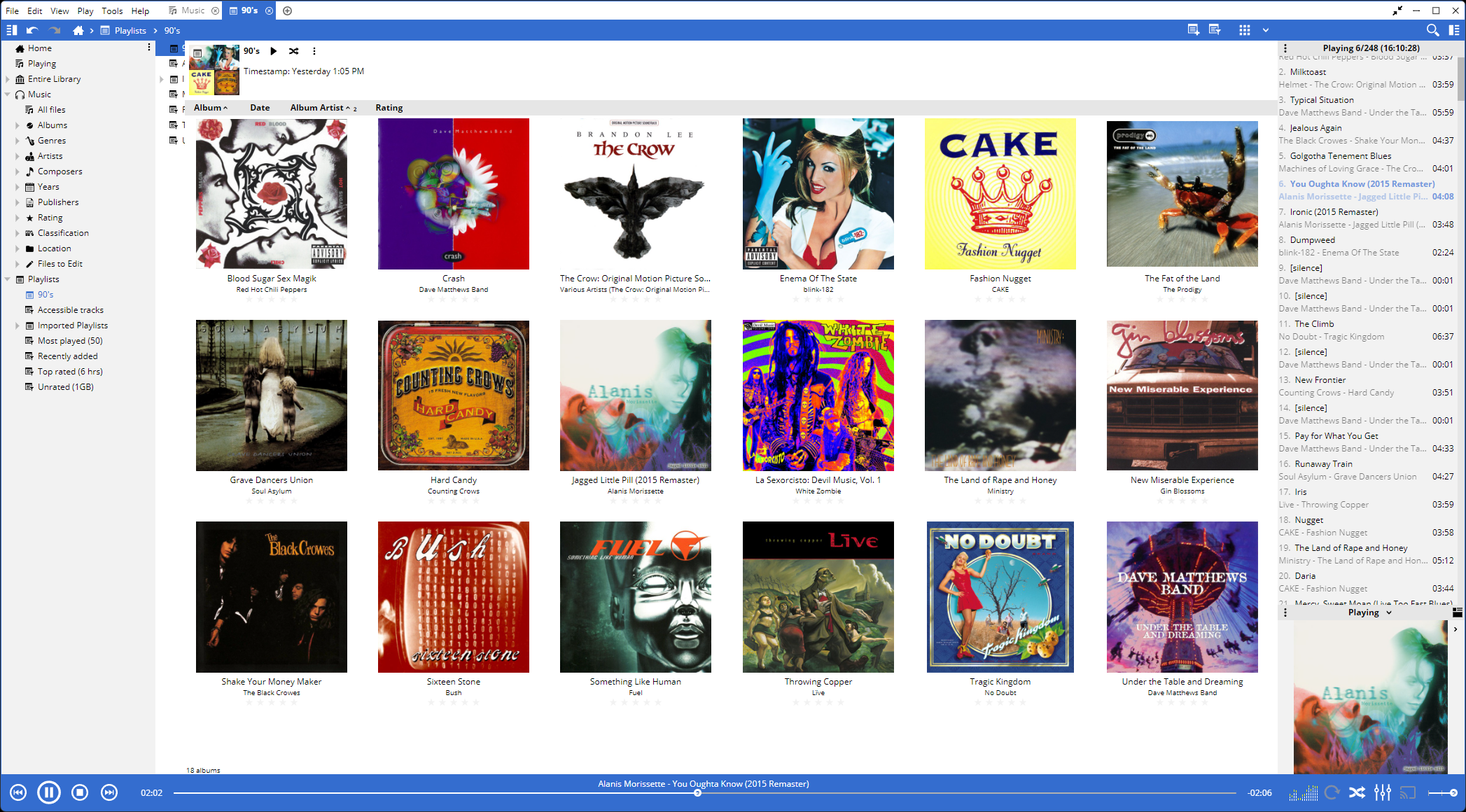Open the list filter icon in toolbar
Screen dimensions: 1466x812
(1215, 30)
